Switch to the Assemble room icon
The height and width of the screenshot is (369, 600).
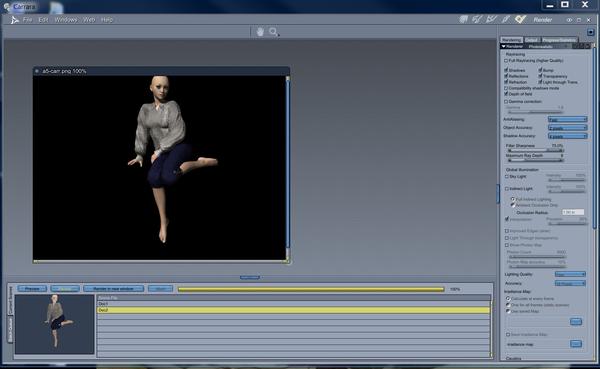(463, 19)
